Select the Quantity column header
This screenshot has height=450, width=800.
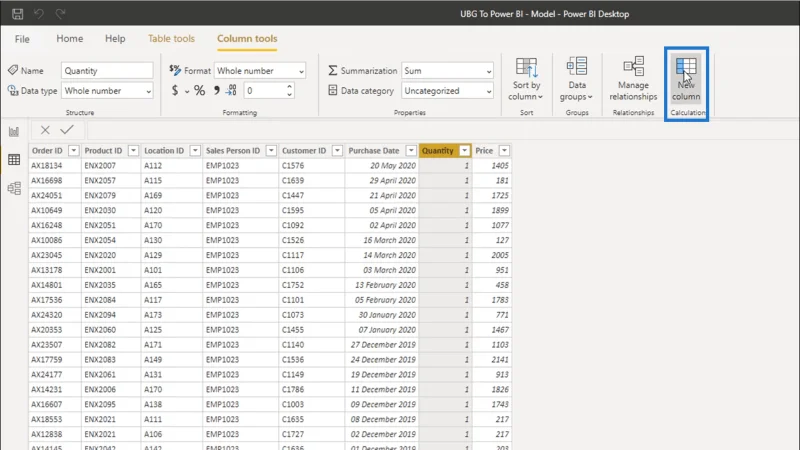pos(438,151)
